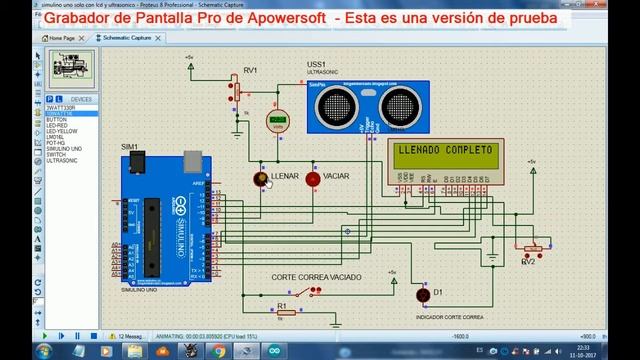Click the L library manage button
Screen dimensions: 640x360
coord(59,99)
